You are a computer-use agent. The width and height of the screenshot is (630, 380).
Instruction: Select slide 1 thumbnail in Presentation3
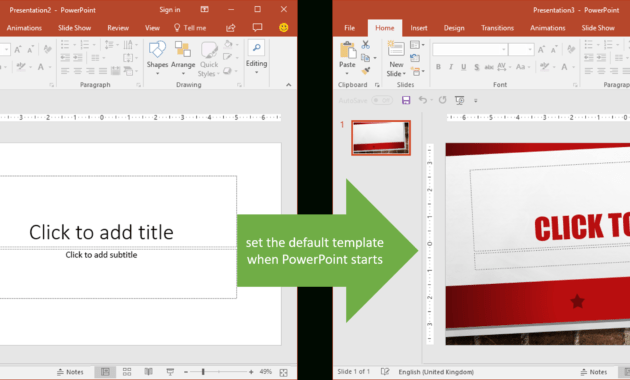(381, 138)
